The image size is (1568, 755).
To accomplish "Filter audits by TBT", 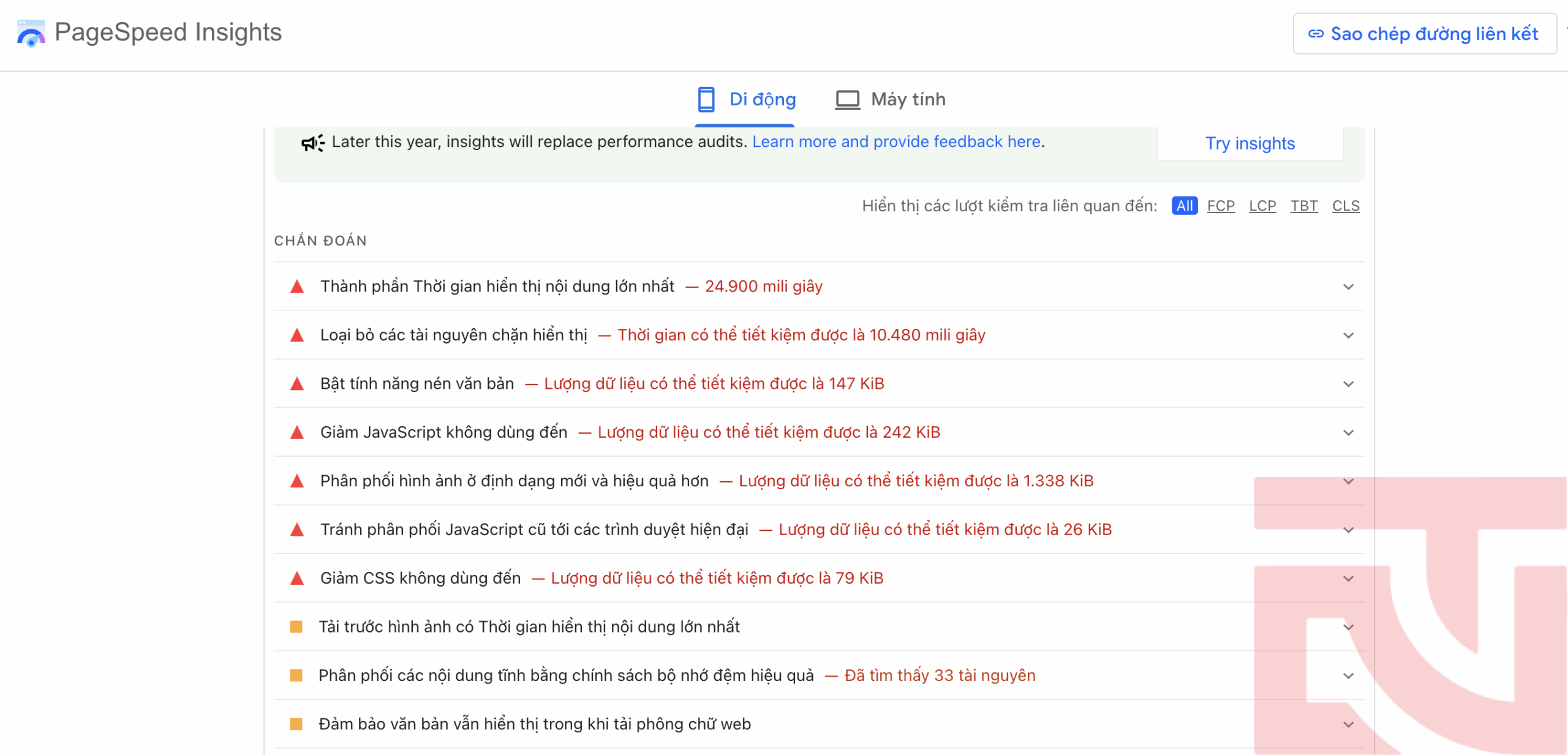I will pyautogui.click(x=1304, y=206).
